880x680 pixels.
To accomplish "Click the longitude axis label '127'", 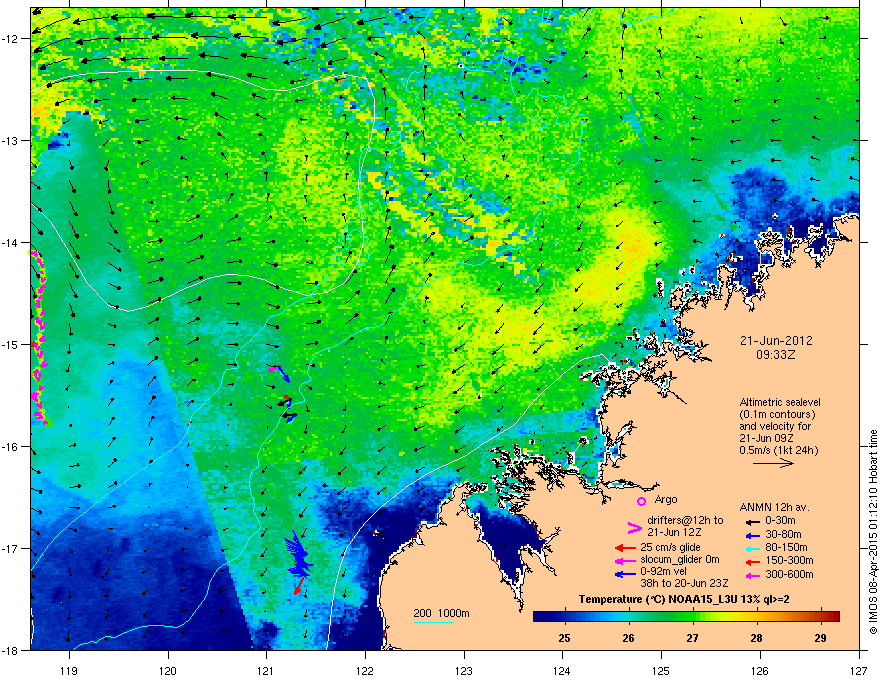I will tap(859, 671).
